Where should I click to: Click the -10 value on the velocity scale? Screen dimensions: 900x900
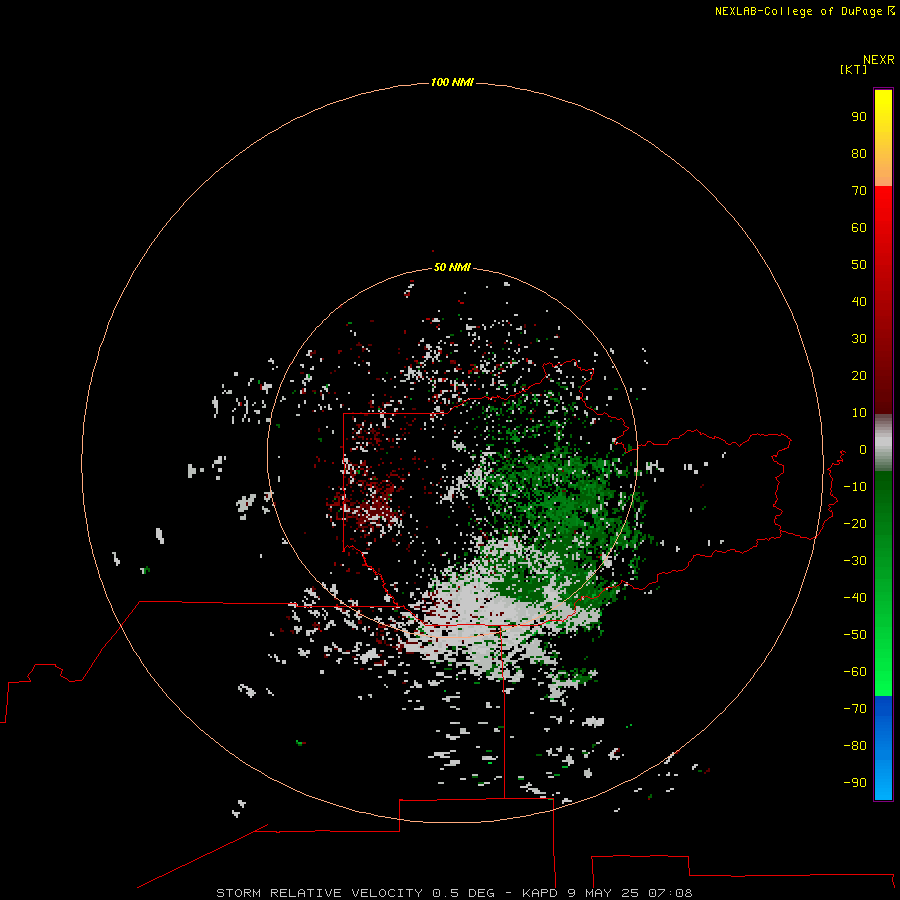[855, 487]
